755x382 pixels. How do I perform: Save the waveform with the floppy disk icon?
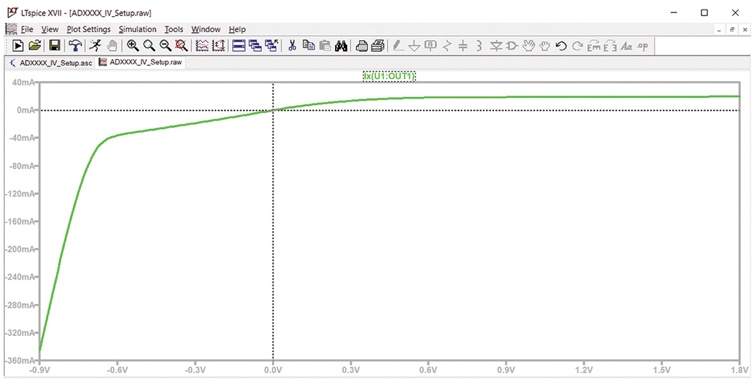[x=54, y=46]
